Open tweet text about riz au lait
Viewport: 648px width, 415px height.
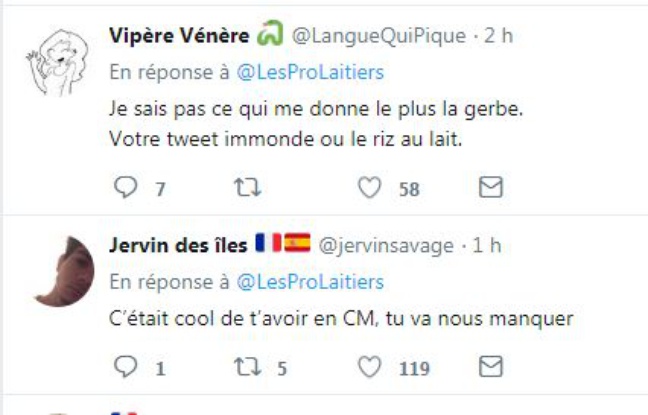click(285, 141)
